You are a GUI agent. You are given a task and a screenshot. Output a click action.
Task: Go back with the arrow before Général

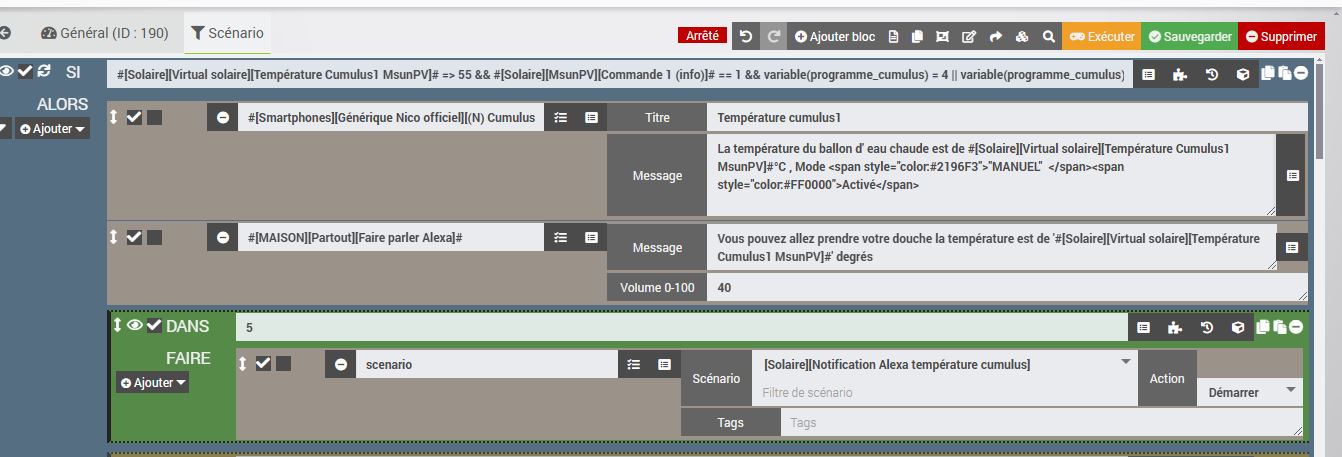5,33
